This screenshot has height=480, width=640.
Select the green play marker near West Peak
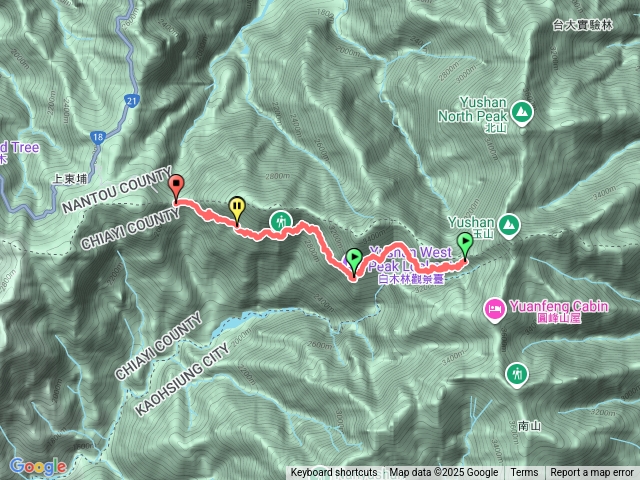(354, 261)
